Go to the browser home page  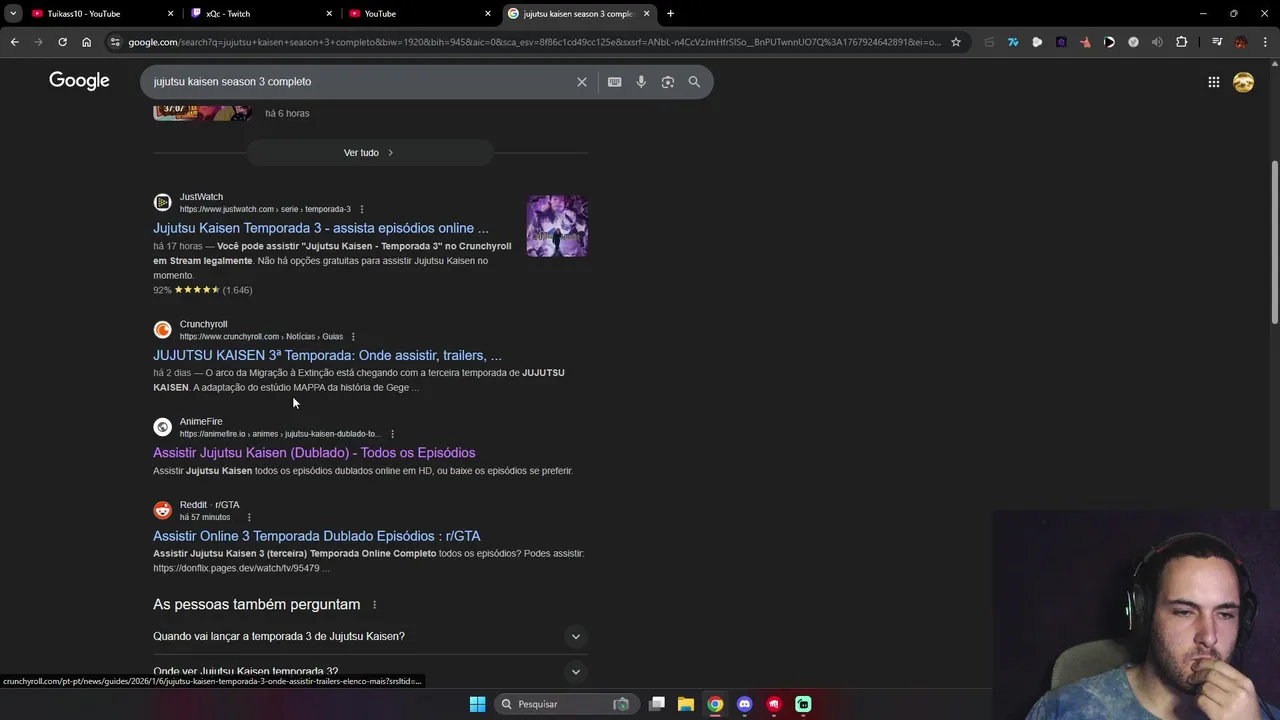pyautogui.click(x=87, y=42)
